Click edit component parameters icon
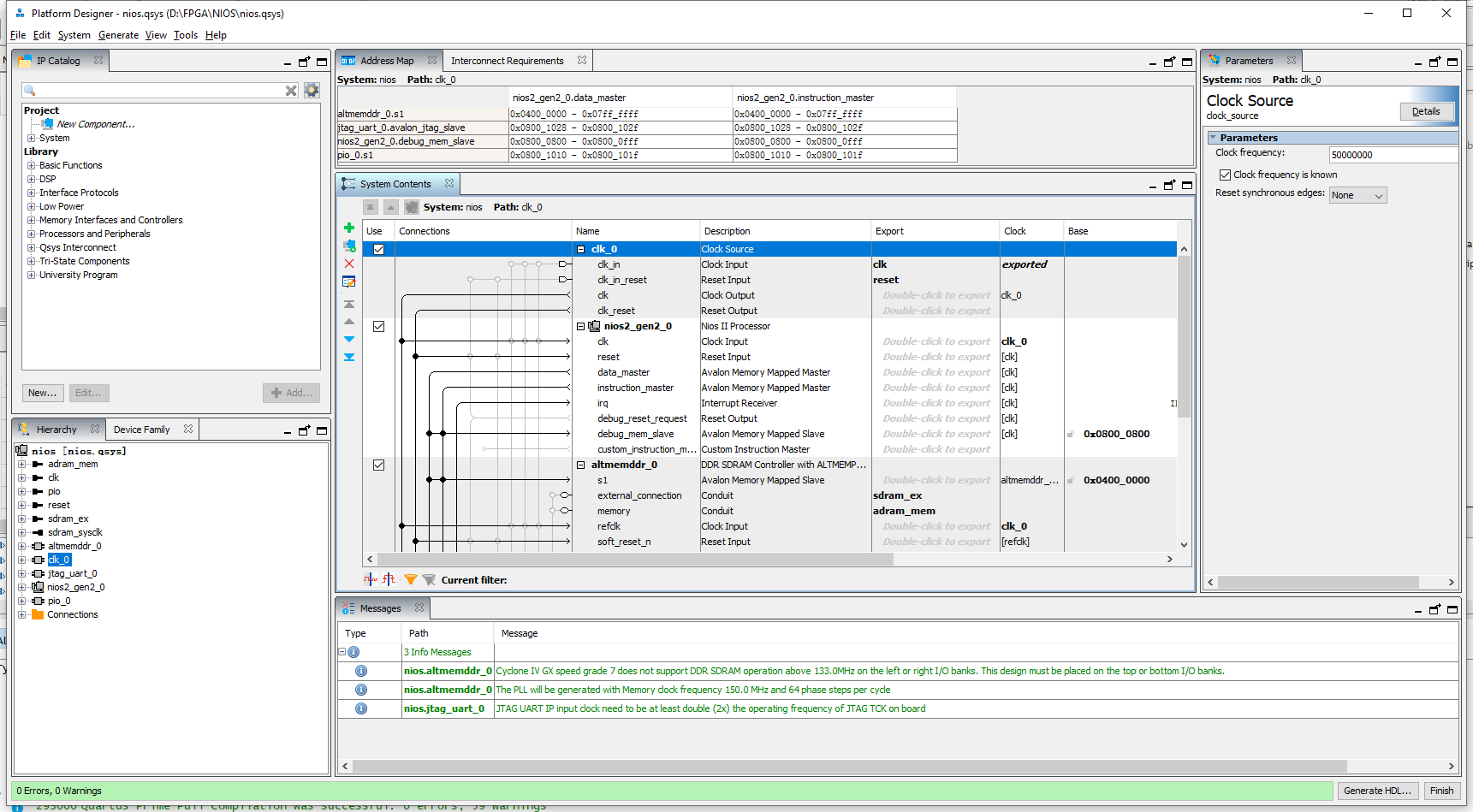The image size is (1473, 812). tap(349, 282)
